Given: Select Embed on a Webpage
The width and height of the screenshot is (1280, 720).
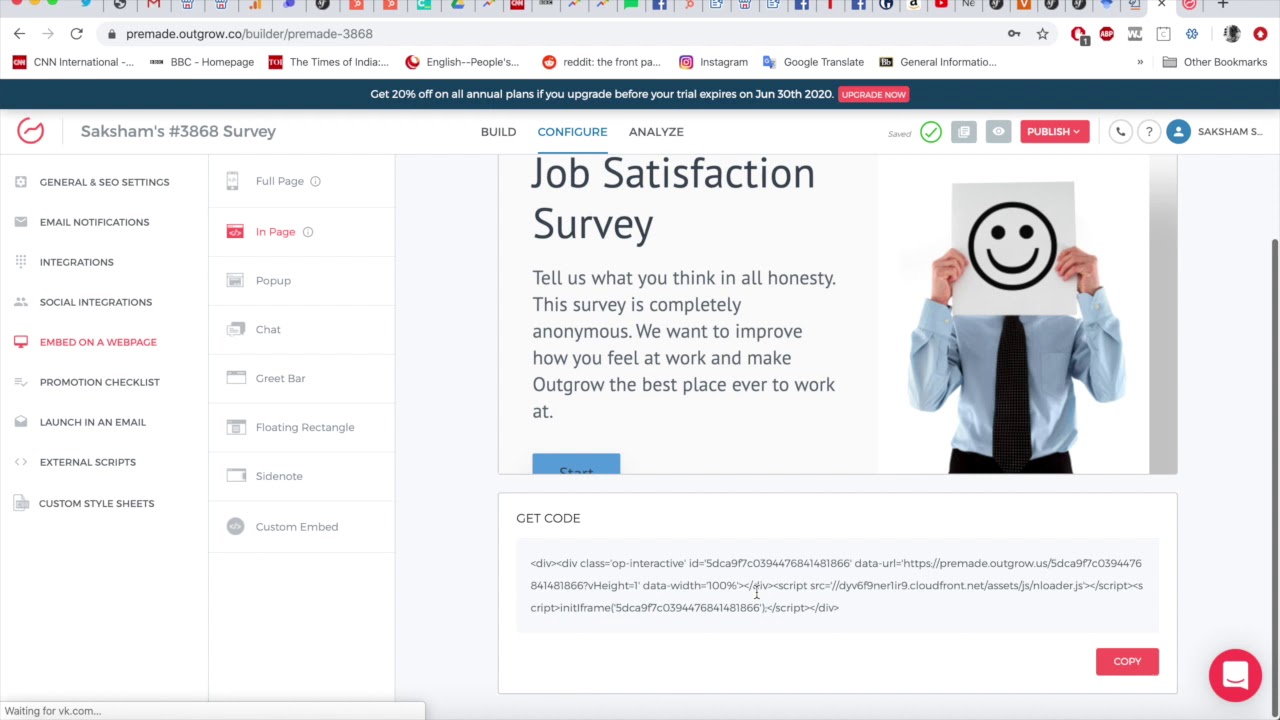Looking at the screenshot, I should click(x=98, y=342).
